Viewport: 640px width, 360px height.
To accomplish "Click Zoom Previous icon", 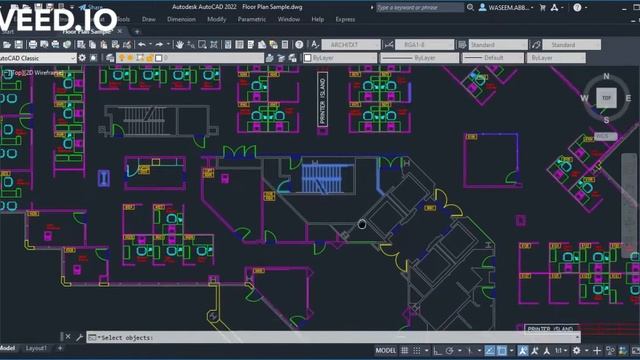I will click(213, 44).
